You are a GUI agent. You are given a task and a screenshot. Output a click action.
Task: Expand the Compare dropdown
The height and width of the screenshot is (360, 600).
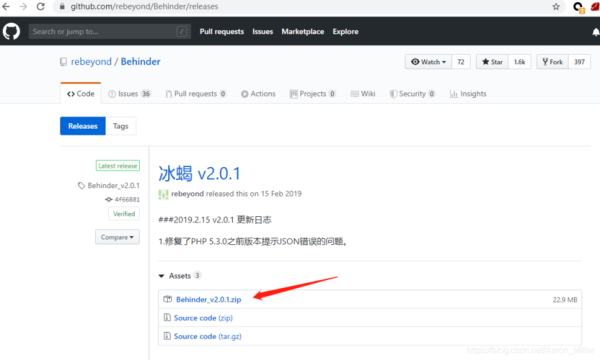tap(117, 237)
